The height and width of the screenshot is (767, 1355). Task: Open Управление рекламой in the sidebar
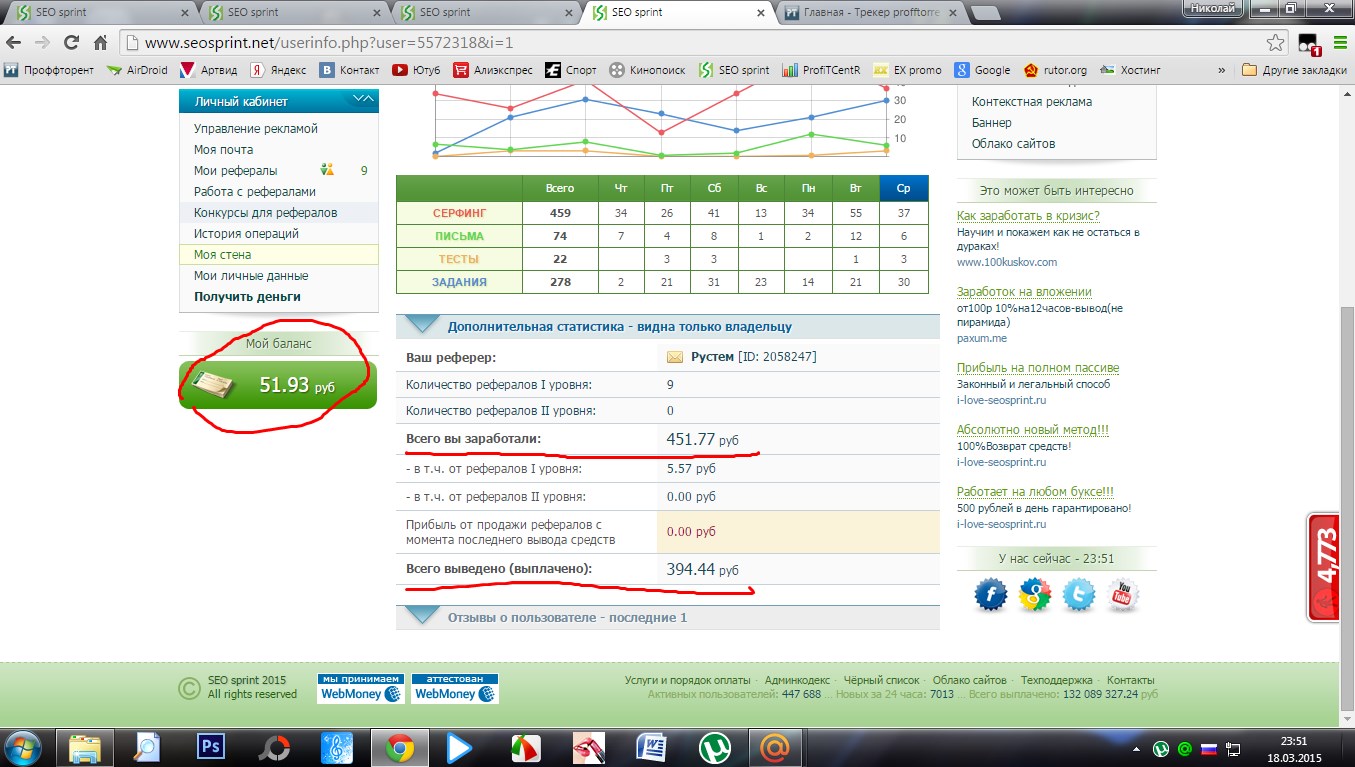255,128
